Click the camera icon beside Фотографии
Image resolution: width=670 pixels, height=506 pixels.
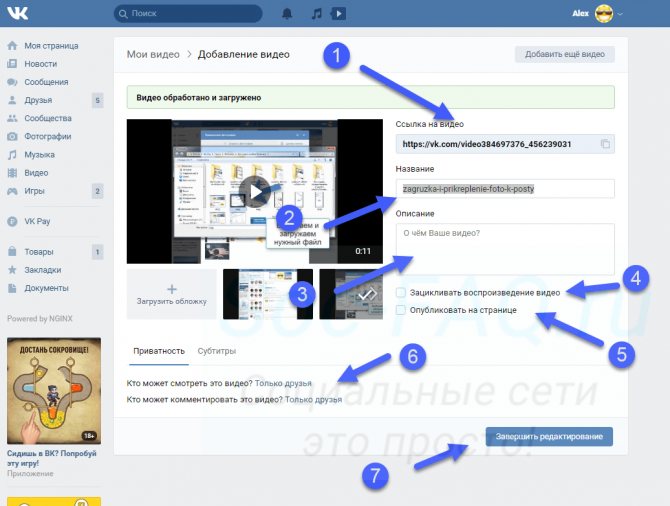(x=12, y=136)
